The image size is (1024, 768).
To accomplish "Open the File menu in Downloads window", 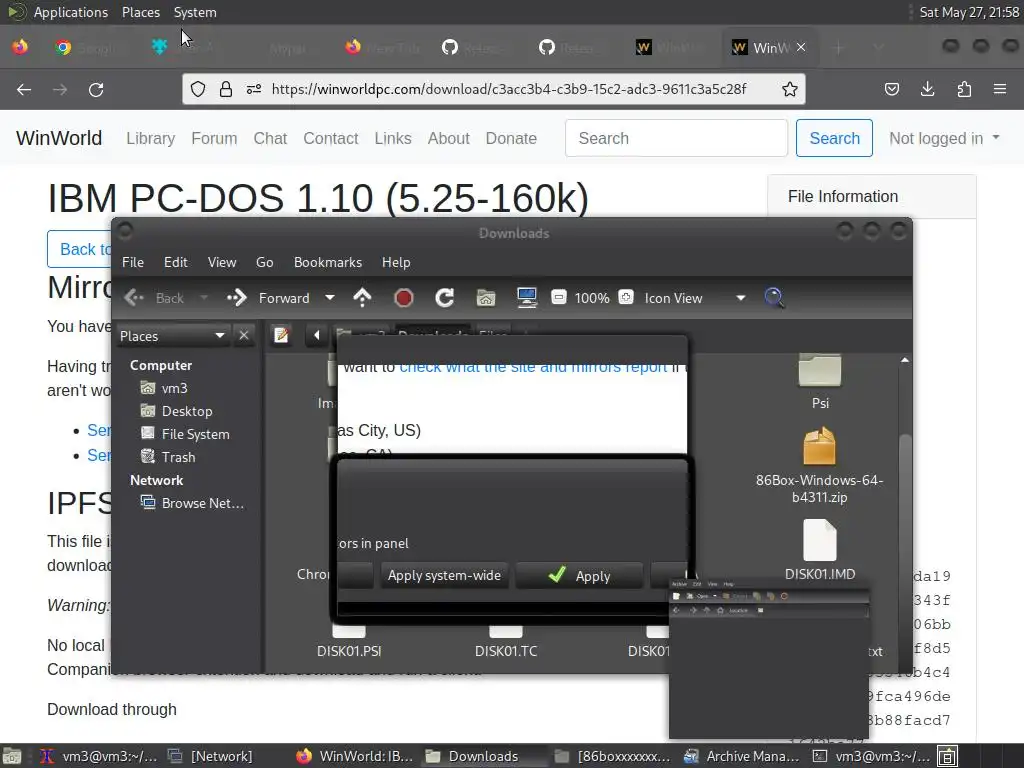I will pyautogui.click(x=133, y=262).
